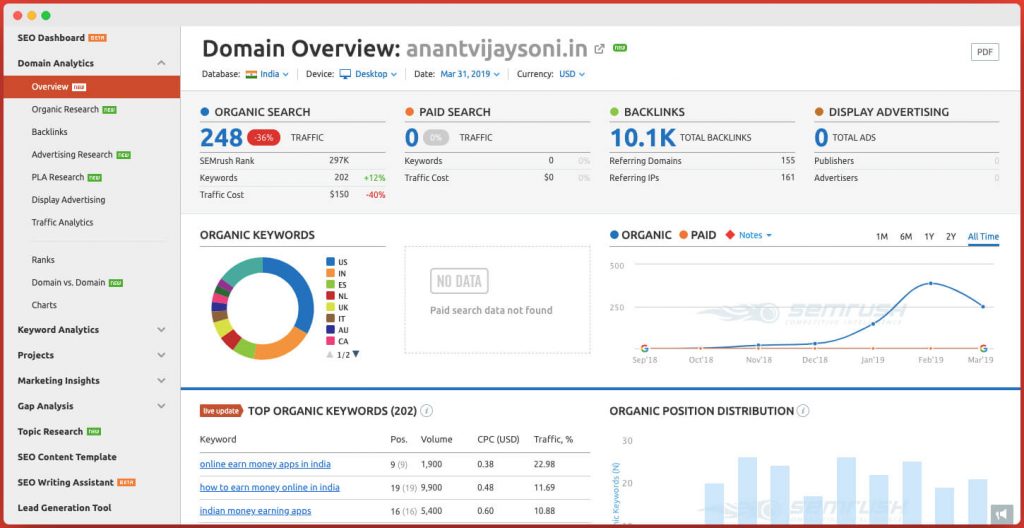1024x528 pixels.
Task: Sort keywords table by Volume column header
Action: pyautogui.click(x=434, y=440)
